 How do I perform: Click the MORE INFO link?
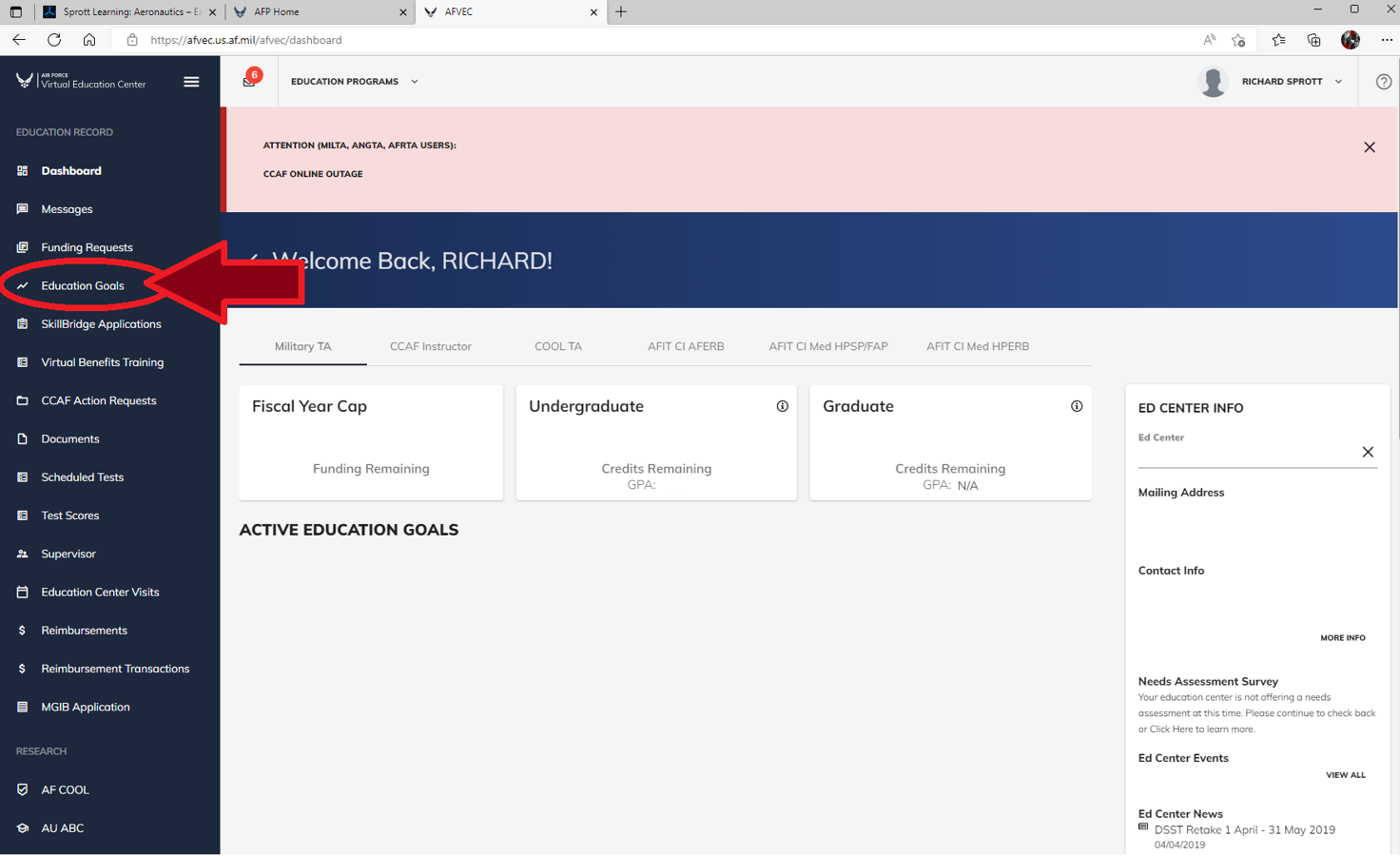click(1342, 638)
